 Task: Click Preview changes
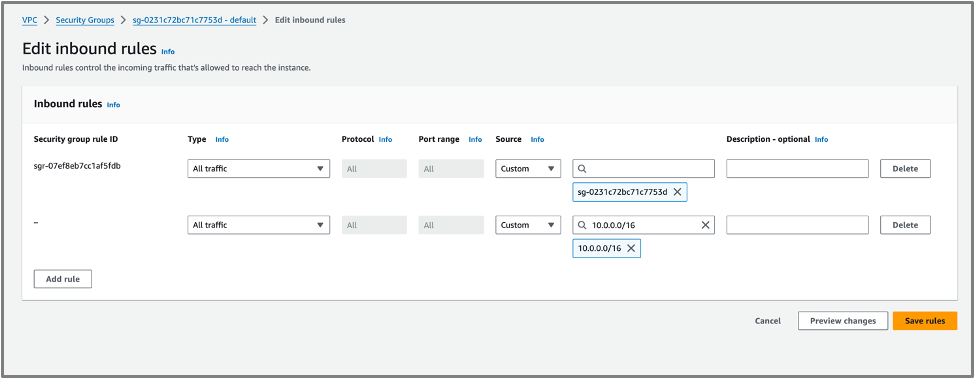pyautogui.click(x=843, y=321)
